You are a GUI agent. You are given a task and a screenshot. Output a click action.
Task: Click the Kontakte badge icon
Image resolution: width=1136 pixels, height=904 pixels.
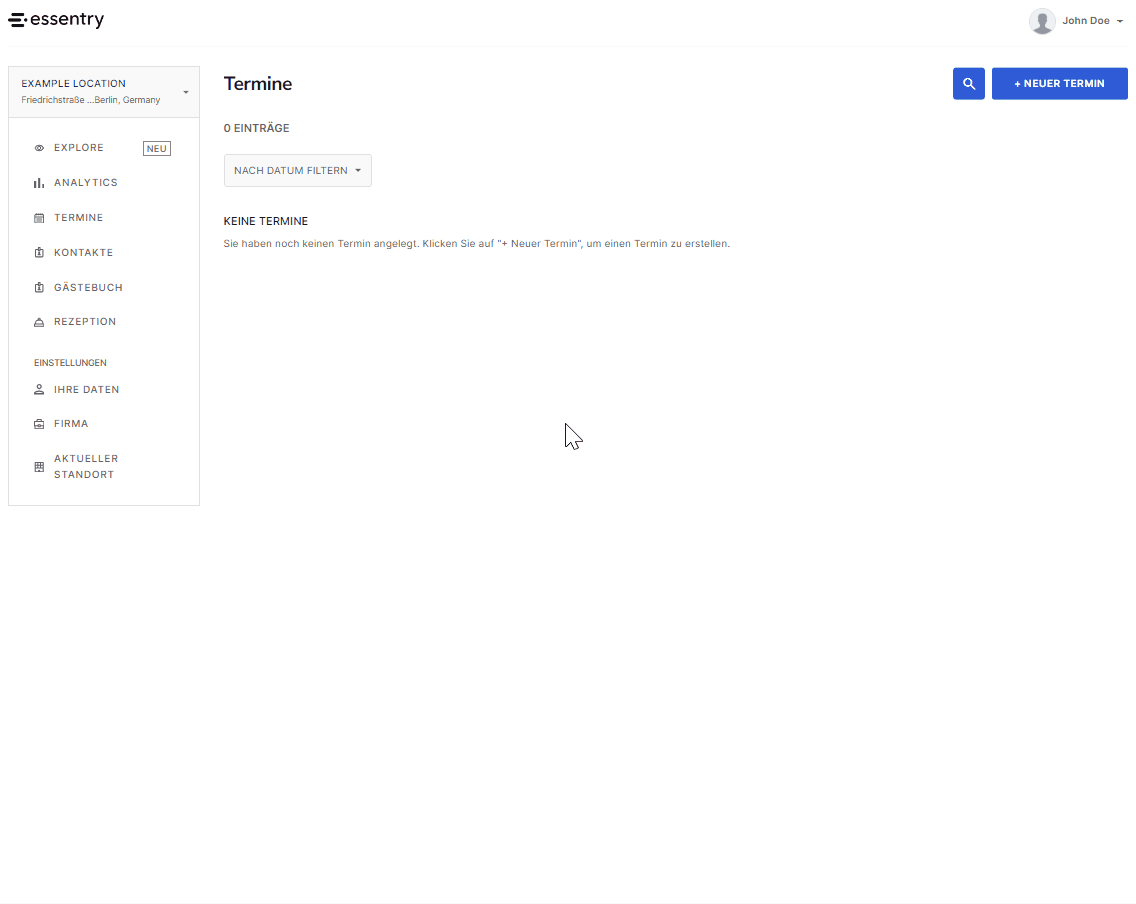[39, 253]
